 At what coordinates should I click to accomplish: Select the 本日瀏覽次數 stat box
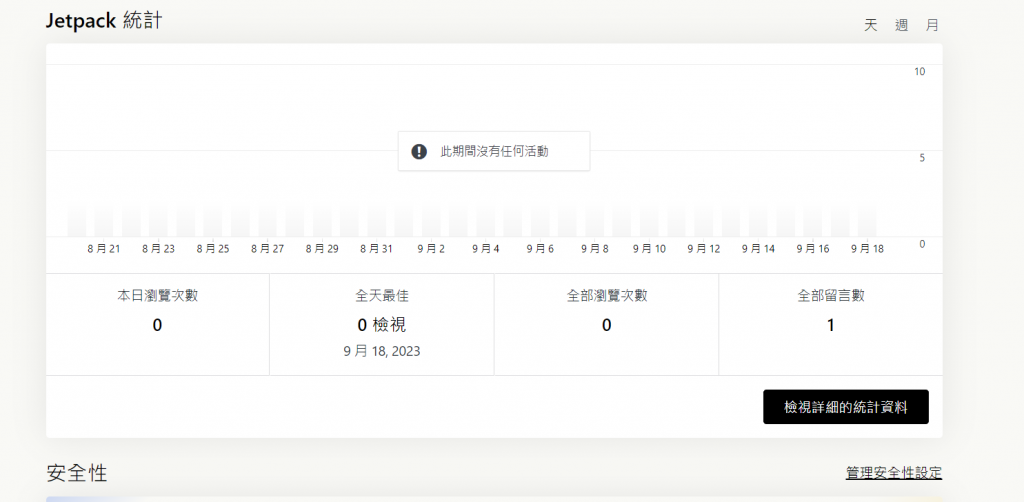(157, 324)
